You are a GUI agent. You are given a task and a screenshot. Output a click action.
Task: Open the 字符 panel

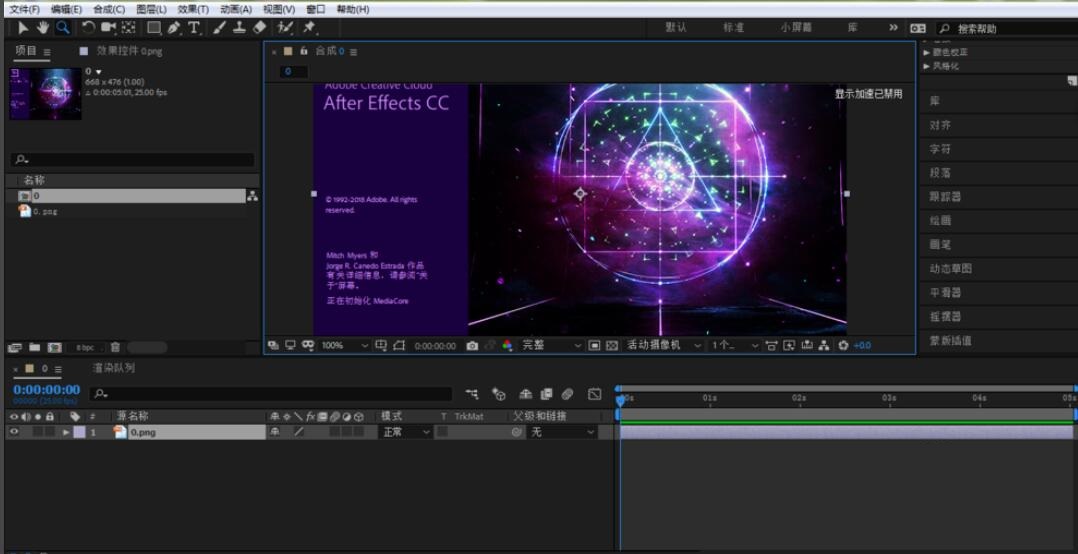[940, 149]
